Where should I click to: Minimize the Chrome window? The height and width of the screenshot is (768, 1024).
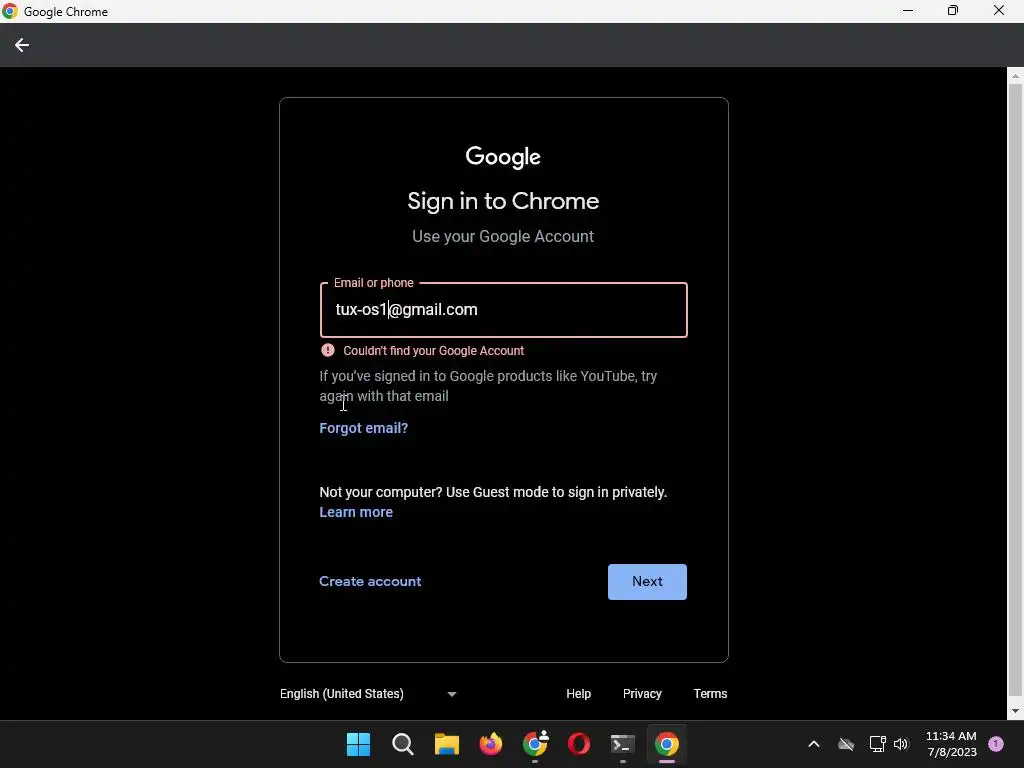tap(908, 10)
